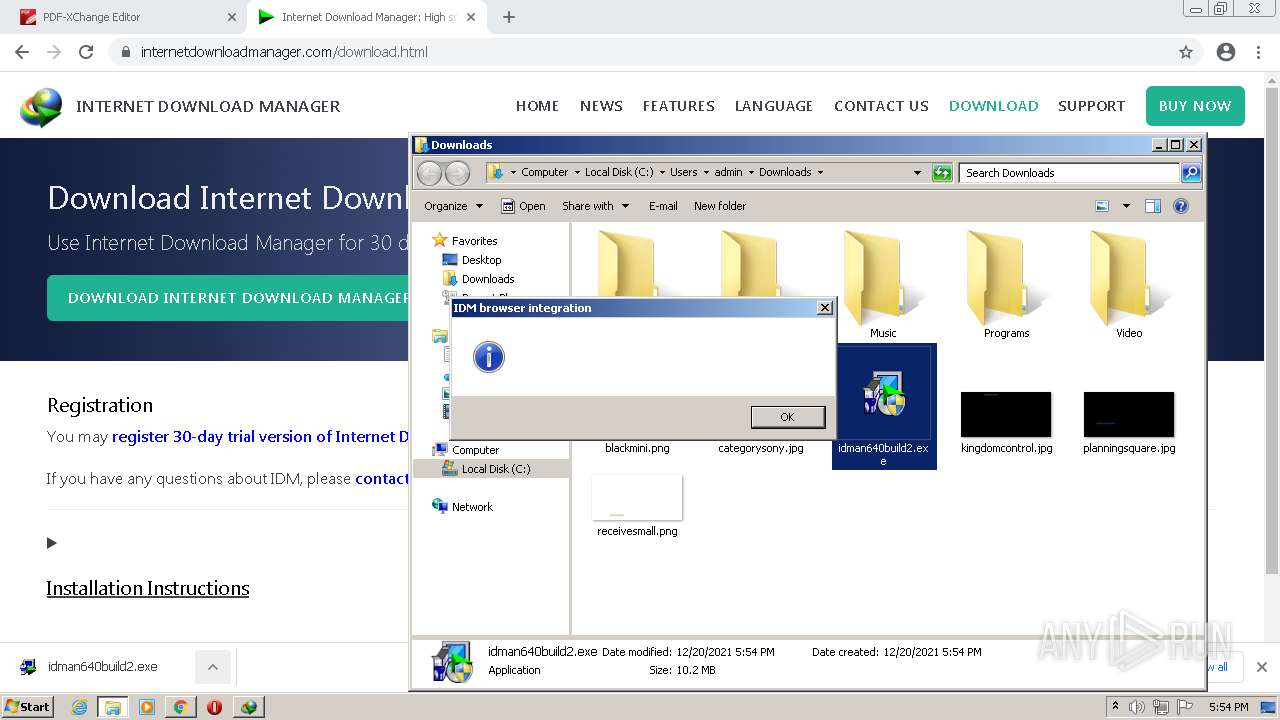The height and width of the screenshot is (720, 1280).
Task: Close the IDM browser integration dialog
Action: point(825,308)
